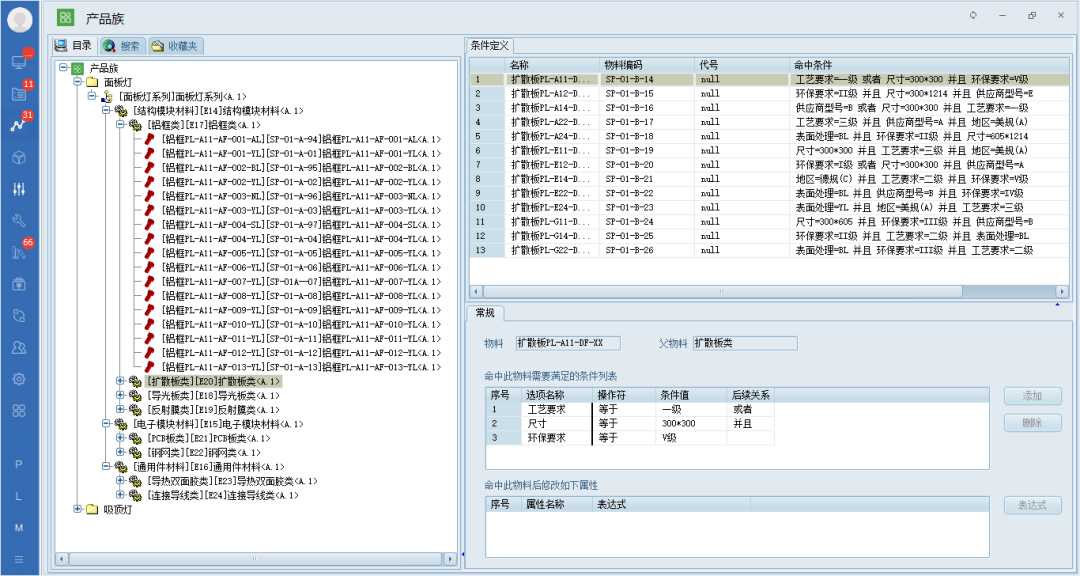Viewport: 1080px width, 576px height.
Task: Expand the [扩散板类][E20] node
Action: coord(121,381)
